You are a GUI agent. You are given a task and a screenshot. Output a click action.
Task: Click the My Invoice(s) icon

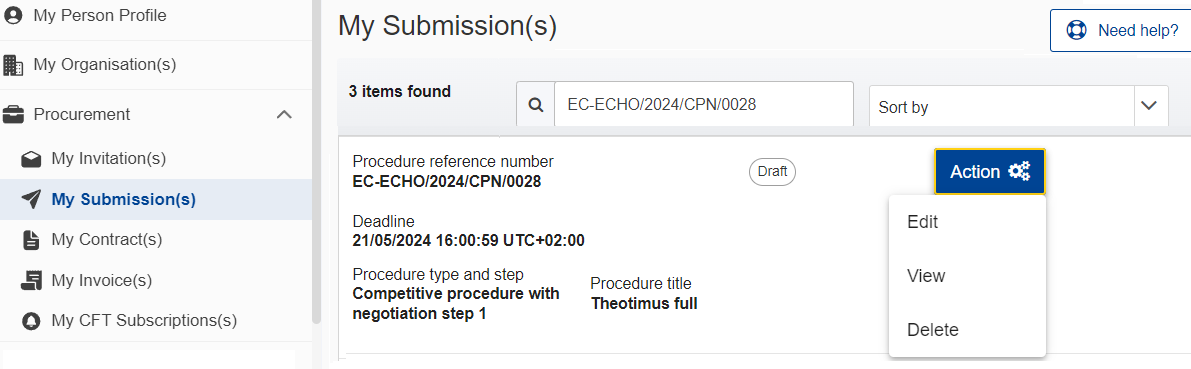tap(31, 281)
